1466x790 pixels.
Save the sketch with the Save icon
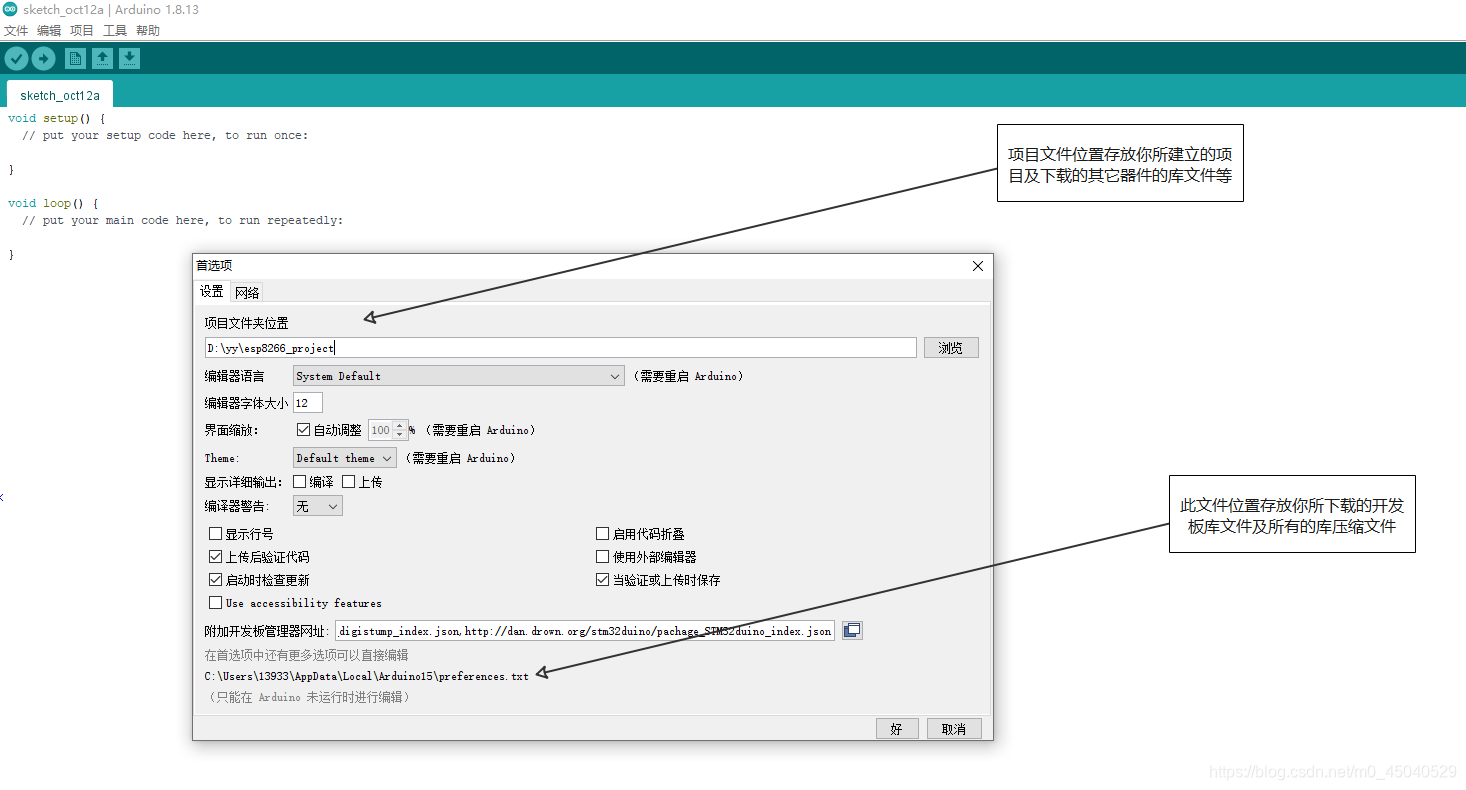coord(129,58)
